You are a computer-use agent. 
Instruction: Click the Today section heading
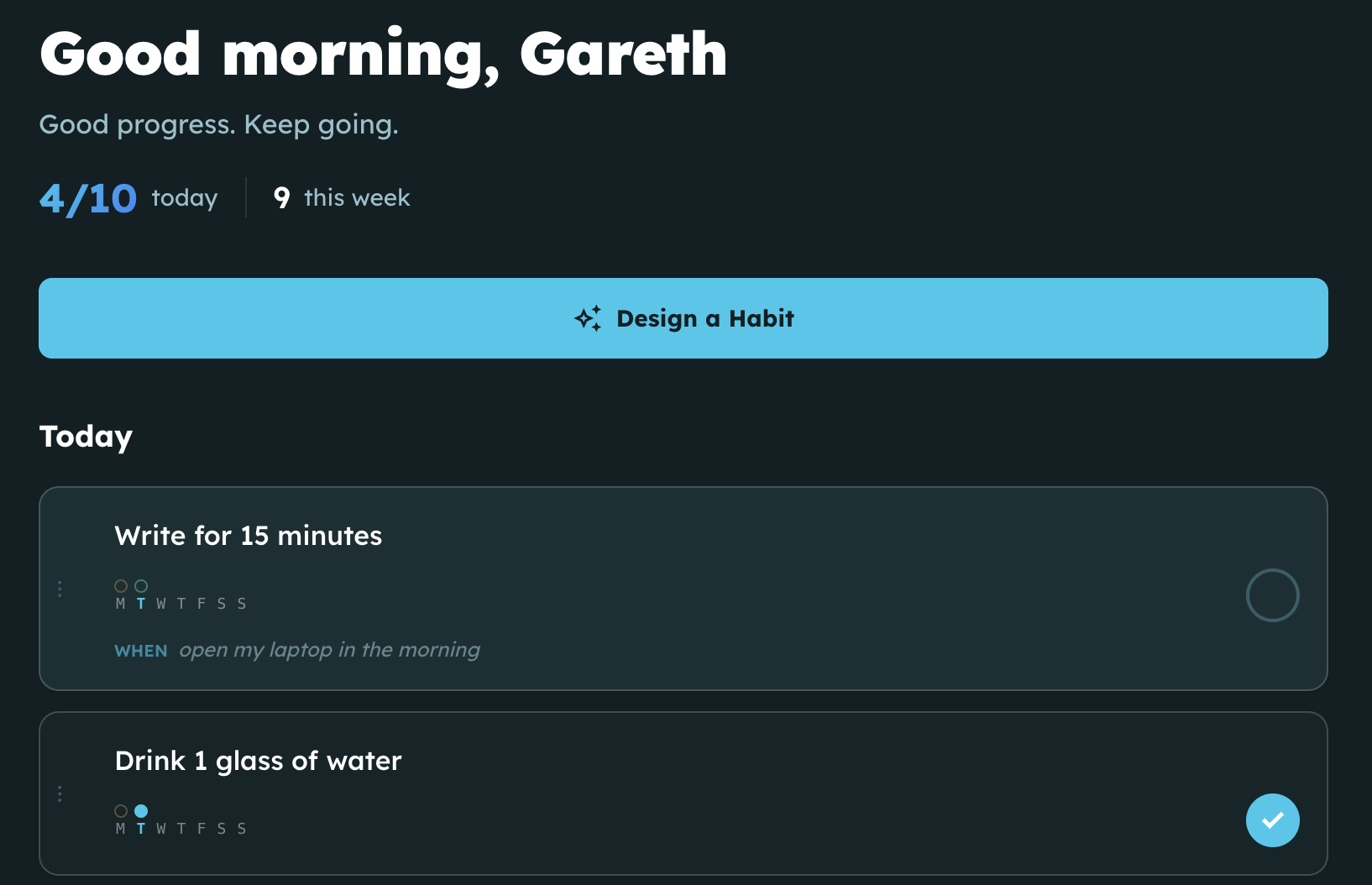click(x=86, y=437)
